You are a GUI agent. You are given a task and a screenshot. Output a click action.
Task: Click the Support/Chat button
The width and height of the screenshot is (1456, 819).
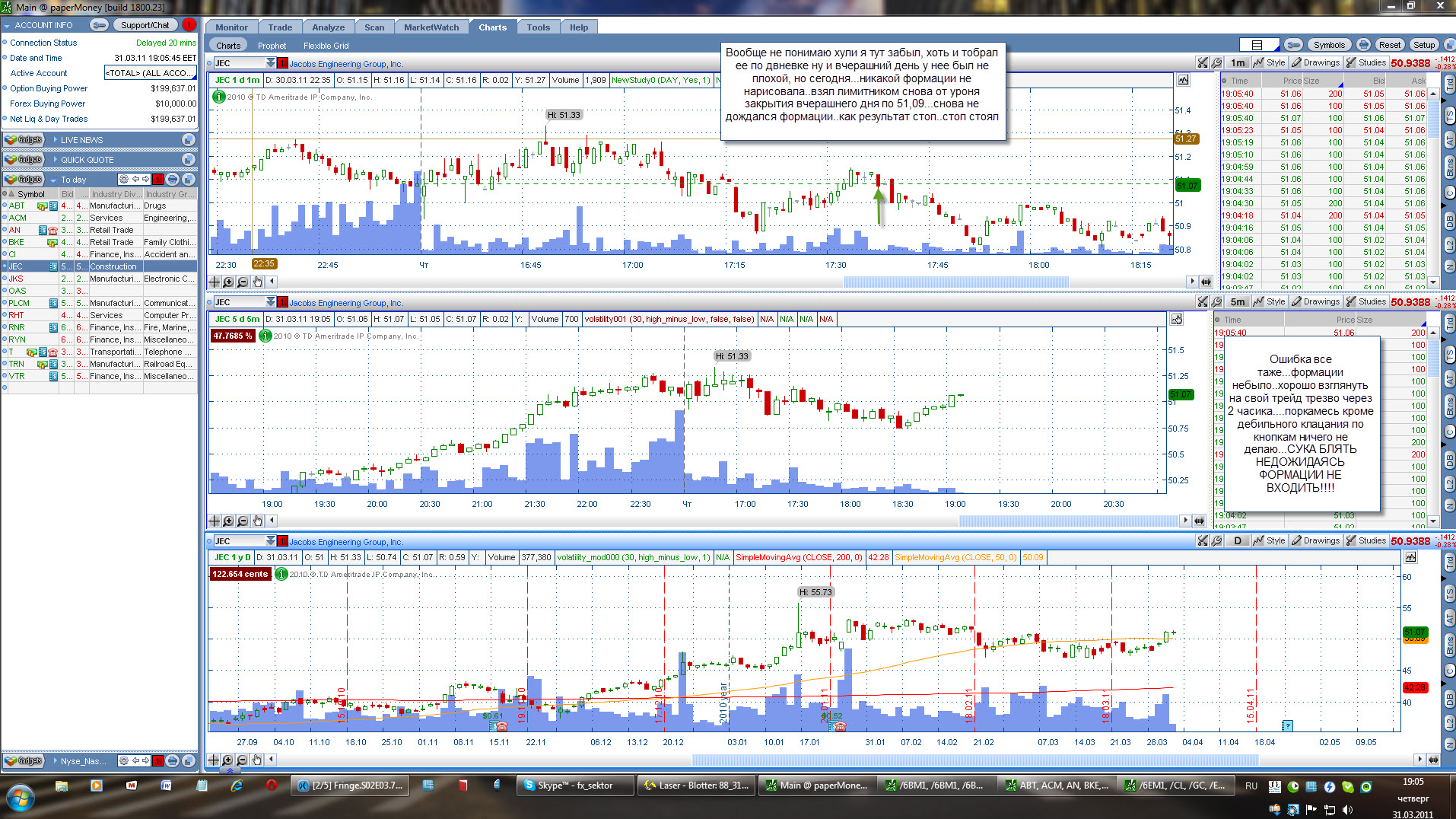[x=145, y=25]
